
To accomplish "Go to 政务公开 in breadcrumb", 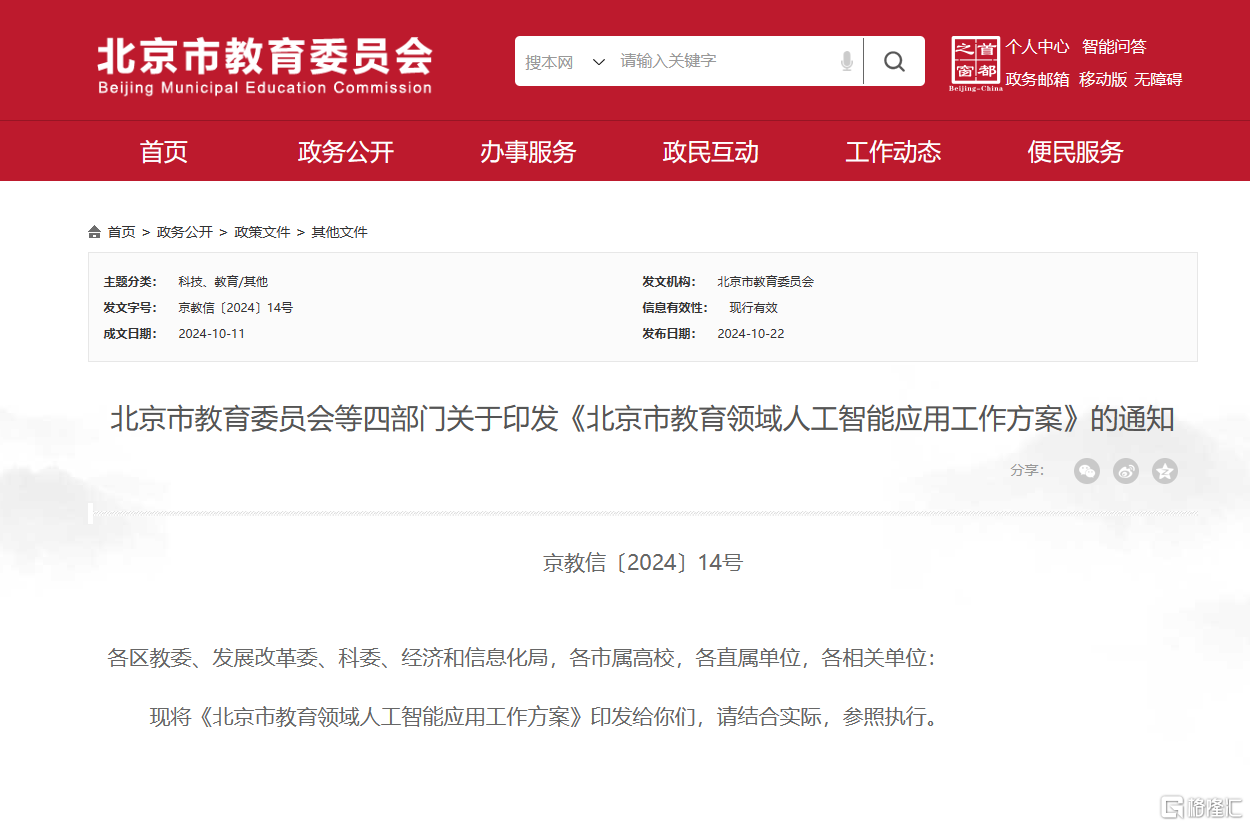I will click(185, 232).
